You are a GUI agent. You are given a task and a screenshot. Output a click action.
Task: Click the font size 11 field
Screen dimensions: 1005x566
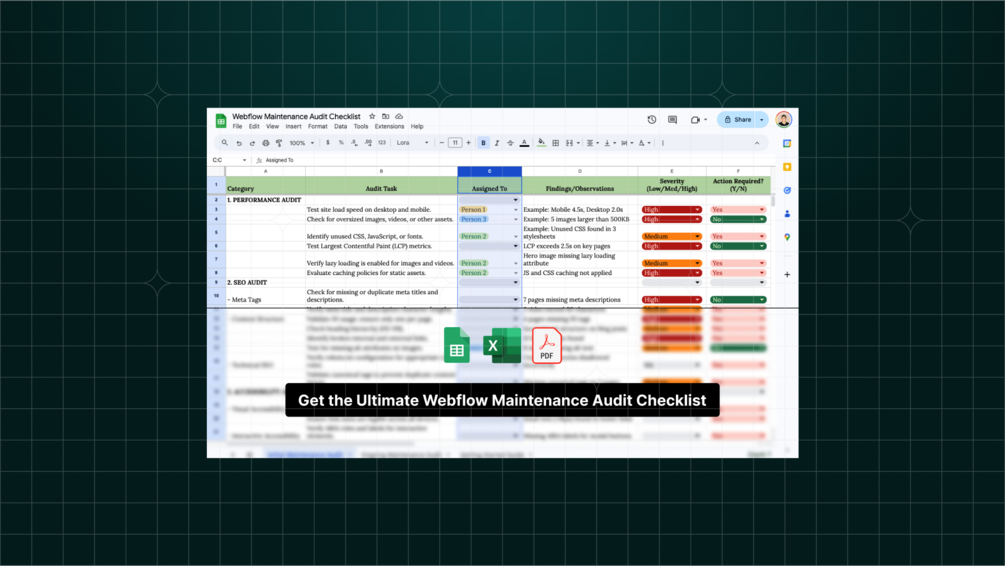pos(455,143)
